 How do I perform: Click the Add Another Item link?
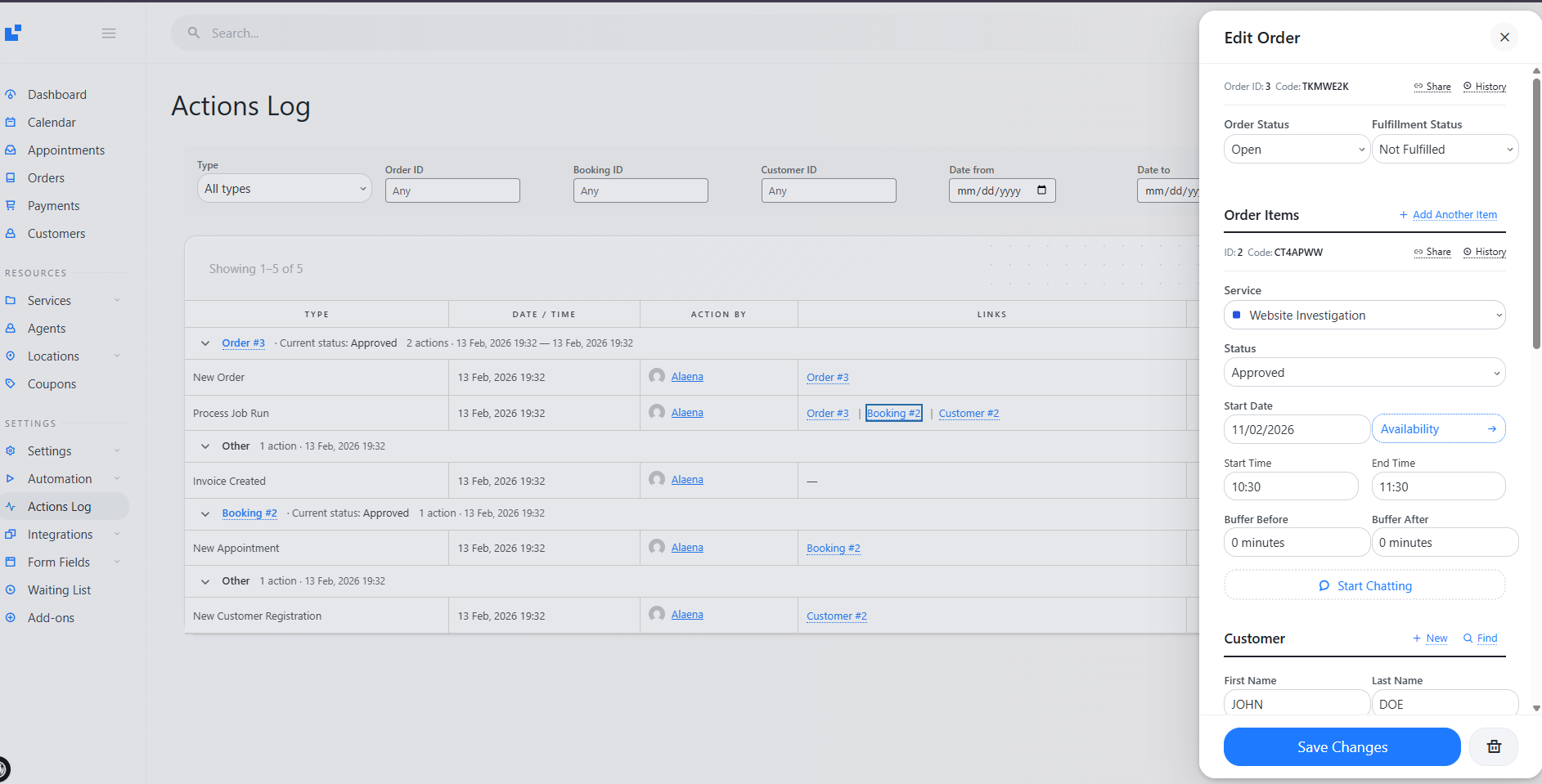pyautogui.click(x=1454, y=215)
